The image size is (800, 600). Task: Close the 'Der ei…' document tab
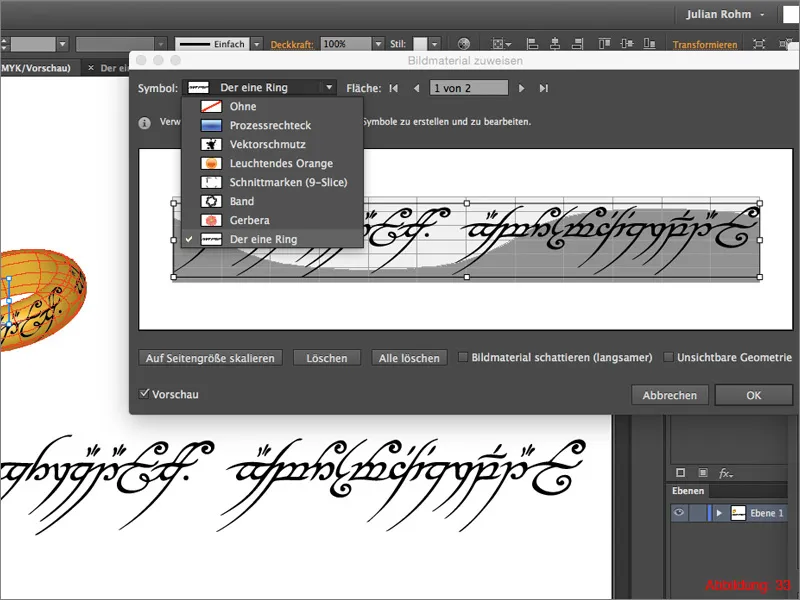[91, 67]
